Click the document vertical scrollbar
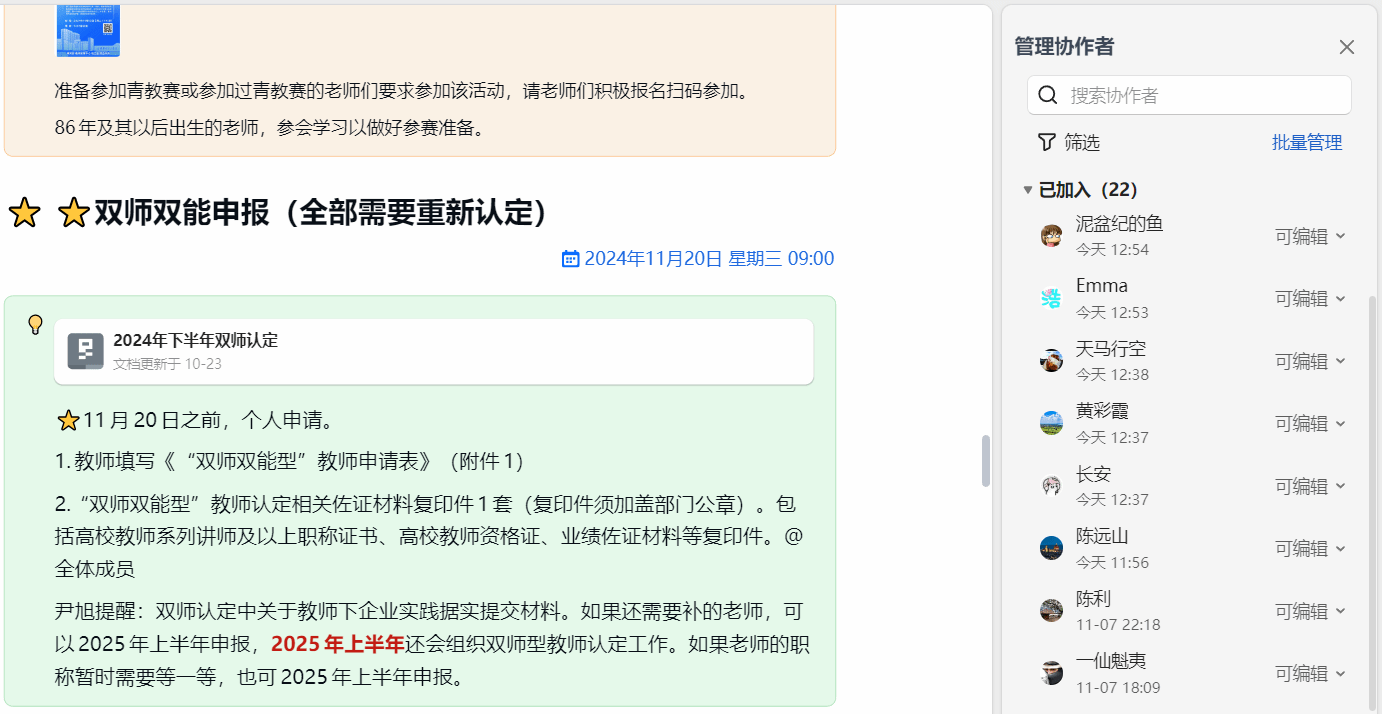 pos(986,460)
